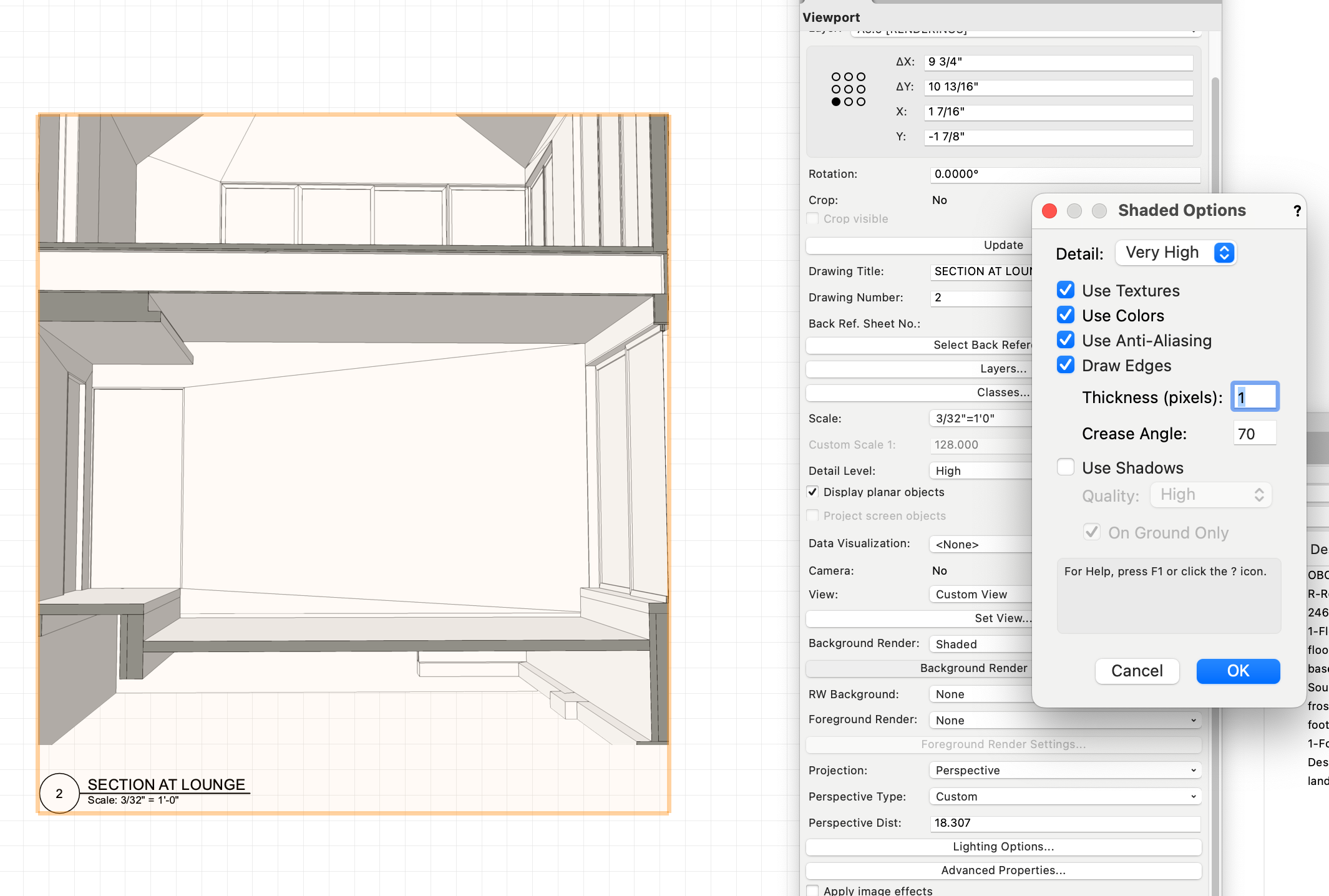
Task: Click the Crease Angle value field
Action: [1254, 433]
